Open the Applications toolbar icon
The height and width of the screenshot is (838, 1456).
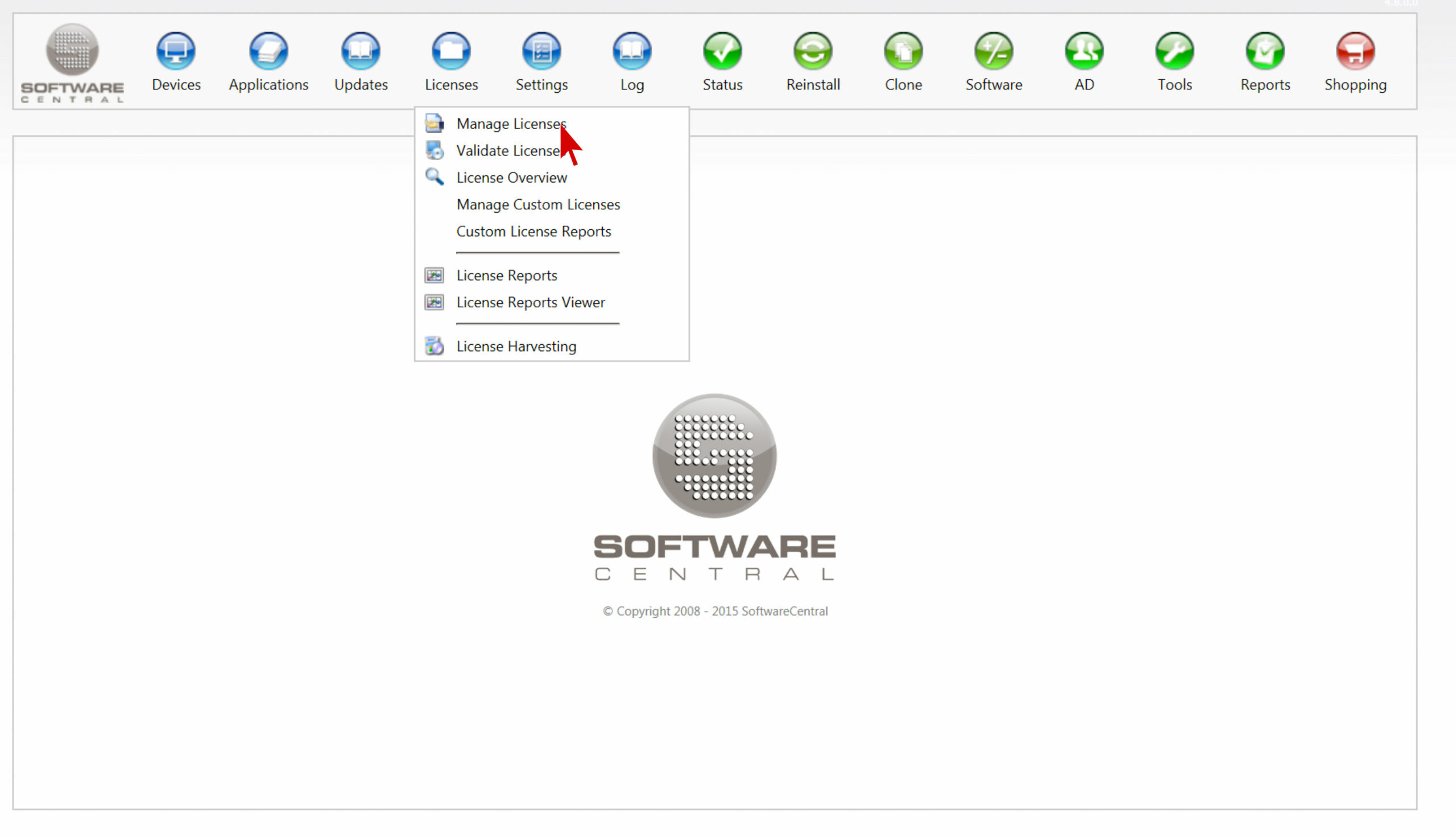(x=268, y=51)
